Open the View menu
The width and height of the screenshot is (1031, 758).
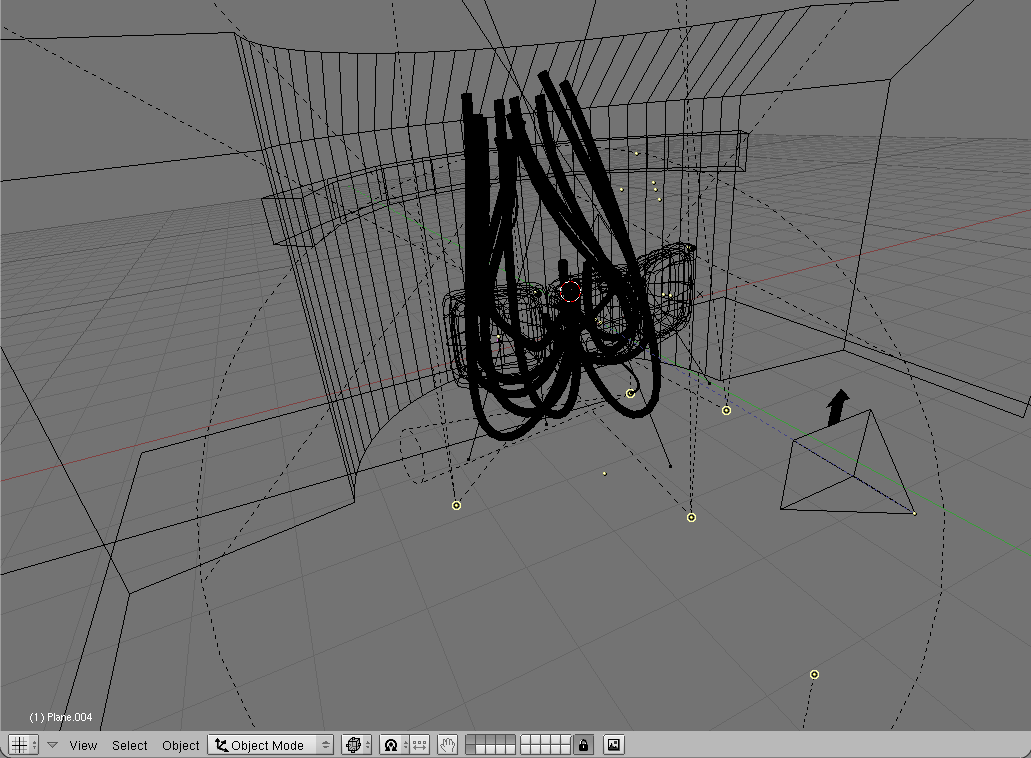(x=83, y=746)
